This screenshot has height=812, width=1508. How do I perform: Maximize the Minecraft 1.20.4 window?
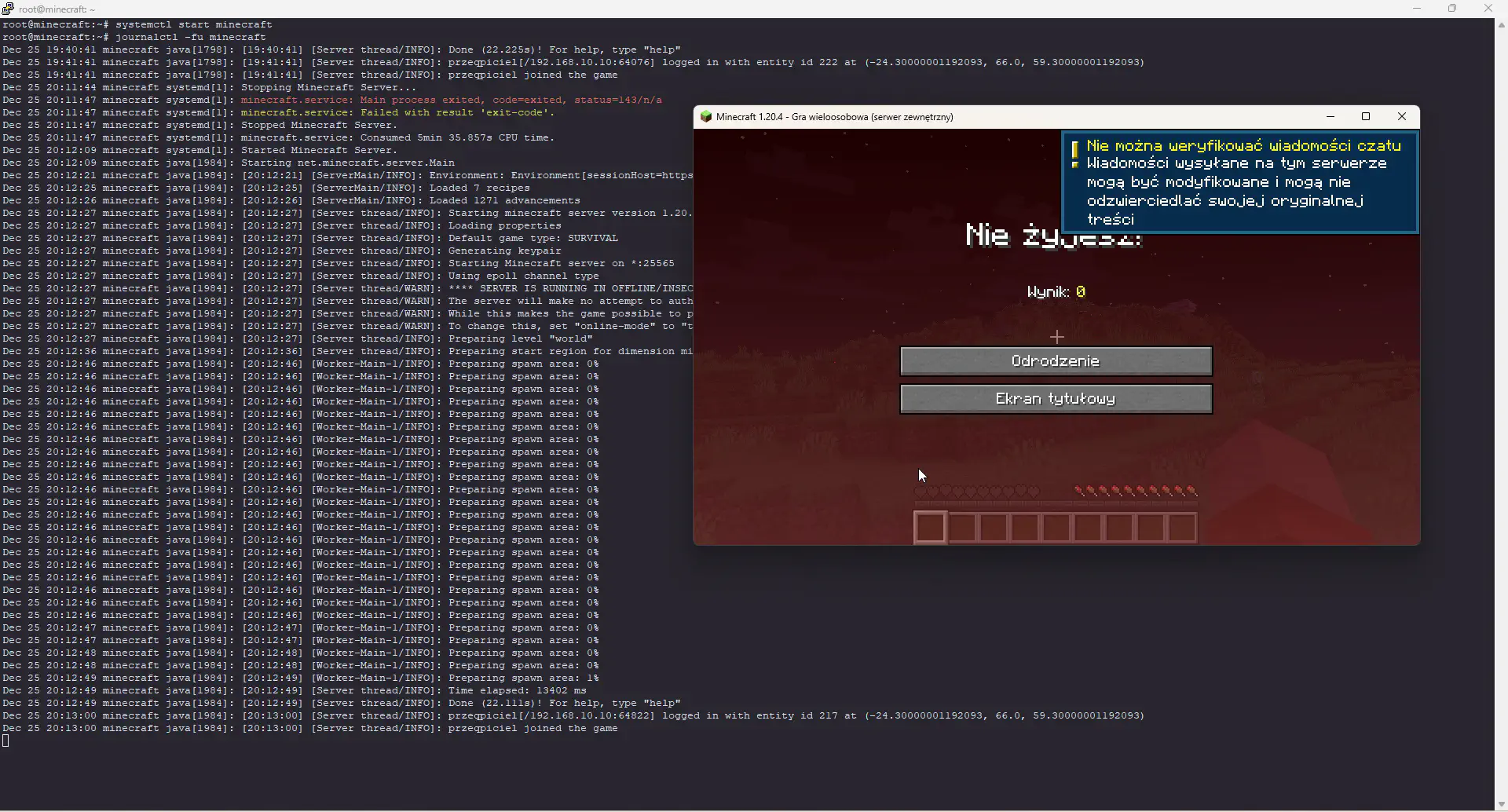[1366, 117]
